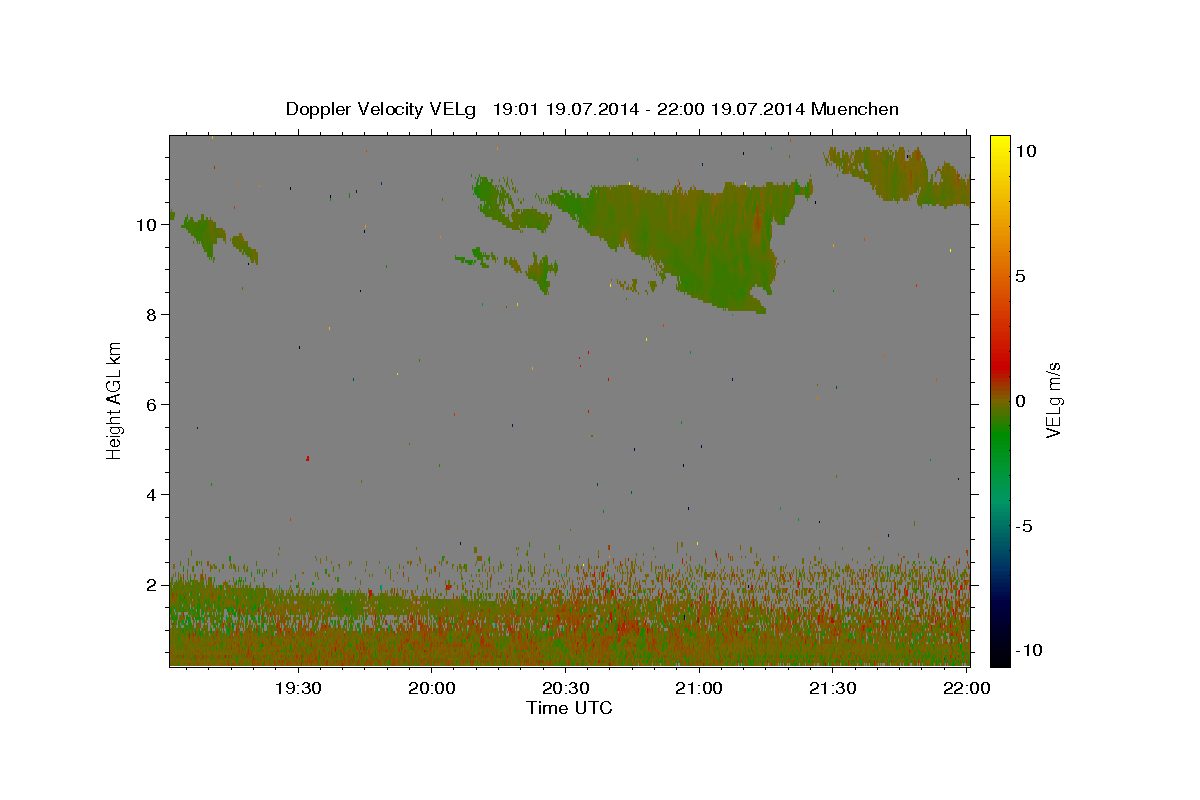
Task: Click the colorbar value 5 label
Action: [x=1021, y=276]
